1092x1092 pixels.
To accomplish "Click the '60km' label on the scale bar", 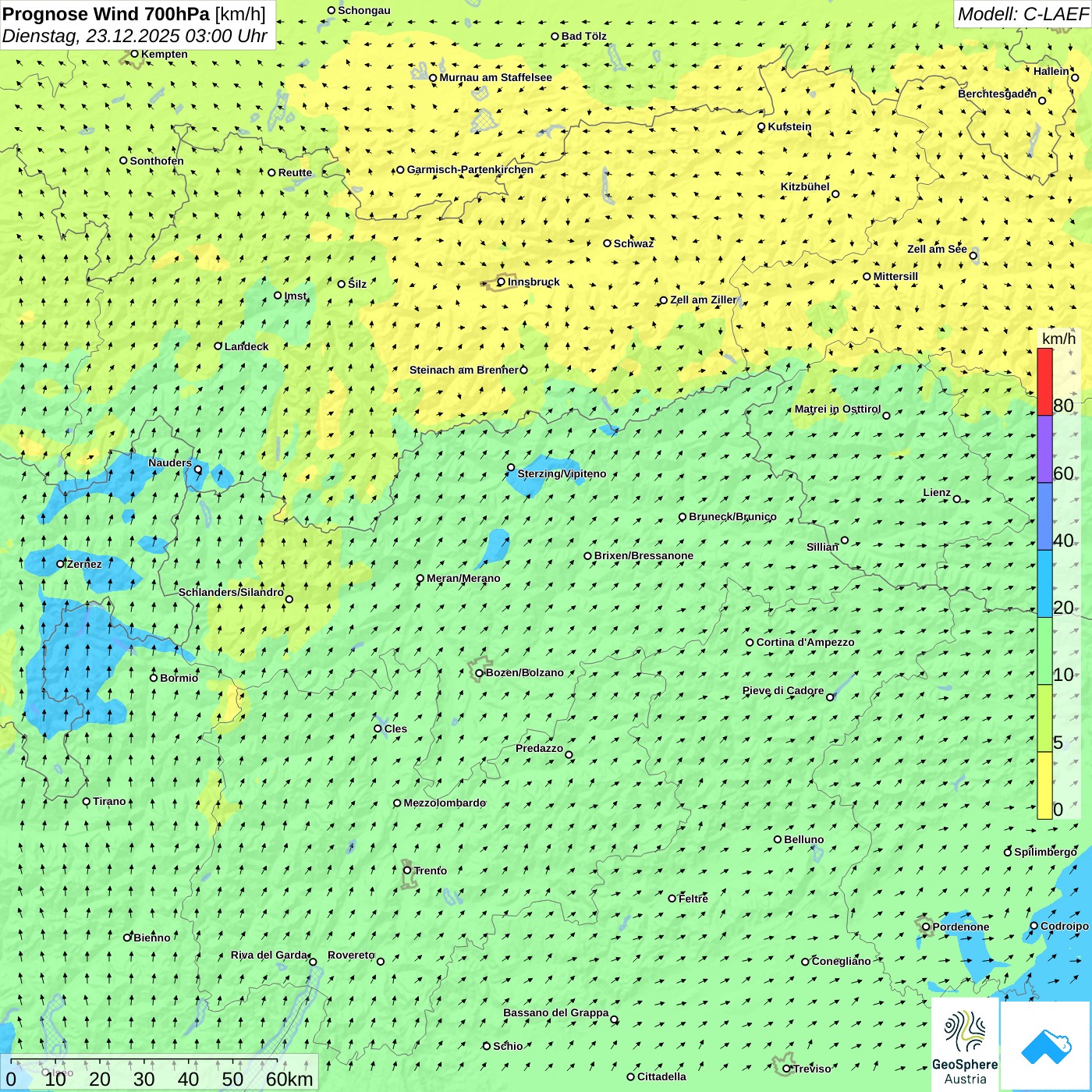I will click(x=289, y=1079).
